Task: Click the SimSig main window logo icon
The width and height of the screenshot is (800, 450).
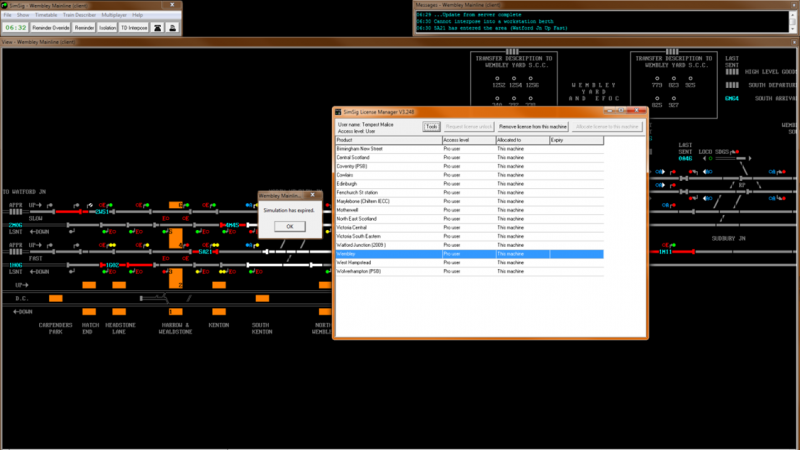Action: pos(5,5)
